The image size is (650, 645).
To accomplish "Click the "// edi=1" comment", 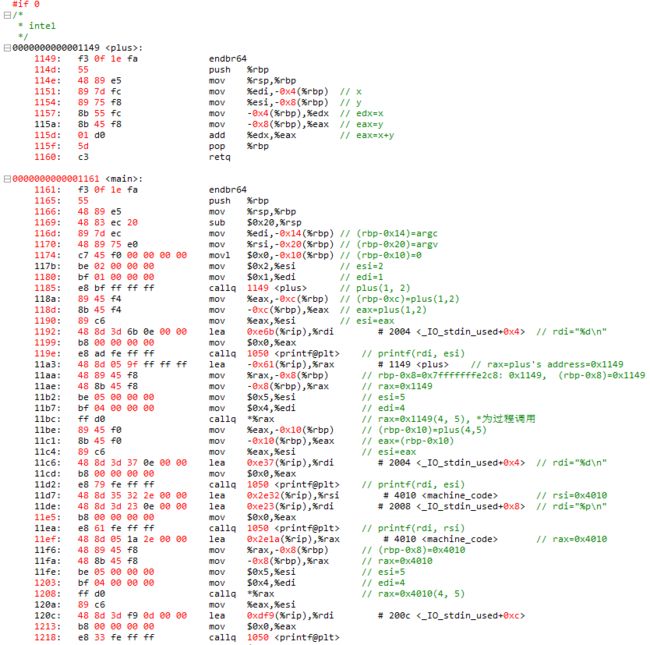I will pos(361,277).
